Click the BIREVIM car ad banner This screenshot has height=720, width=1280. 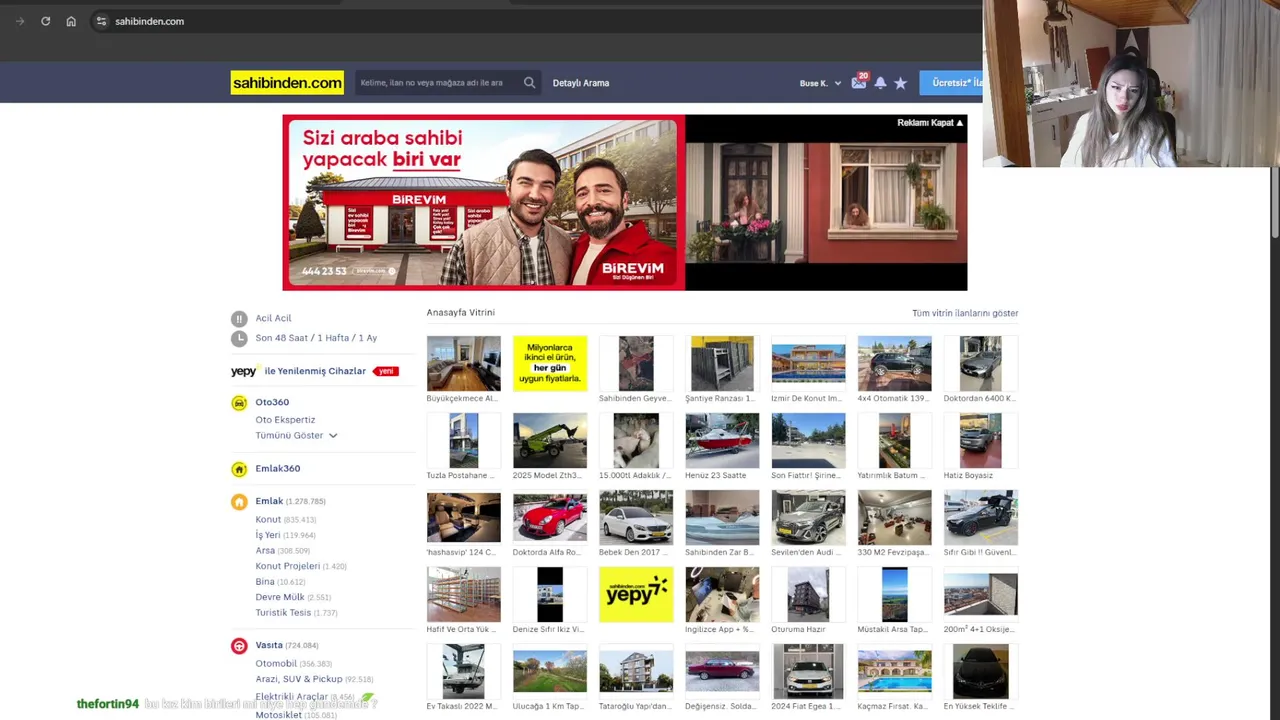point(484,202)
